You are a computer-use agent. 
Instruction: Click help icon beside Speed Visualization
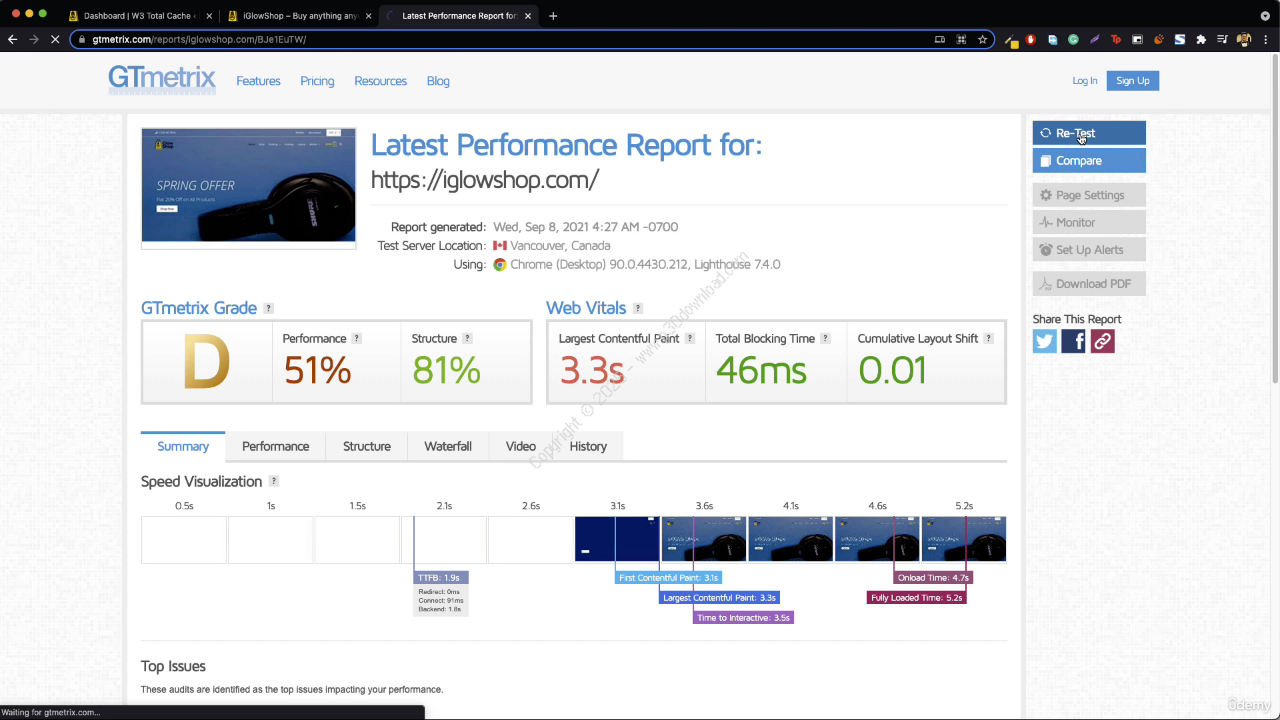pyautogui.click(x=274, y=482)
